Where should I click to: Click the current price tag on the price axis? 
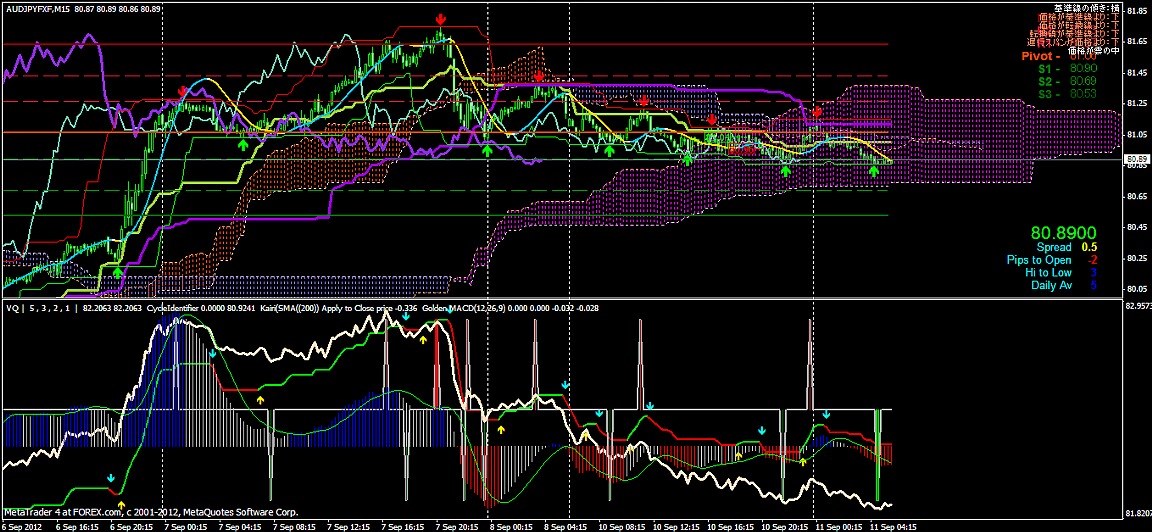[1136, 159]
